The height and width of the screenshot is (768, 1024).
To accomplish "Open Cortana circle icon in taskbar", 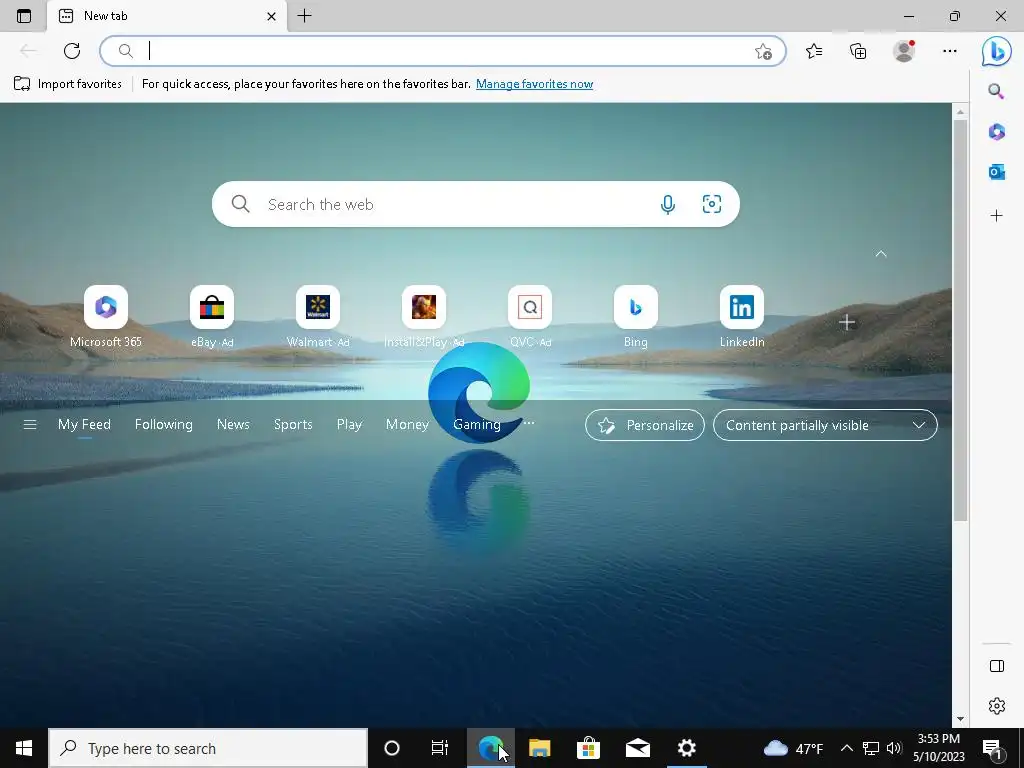I will [x=392, y=748].
